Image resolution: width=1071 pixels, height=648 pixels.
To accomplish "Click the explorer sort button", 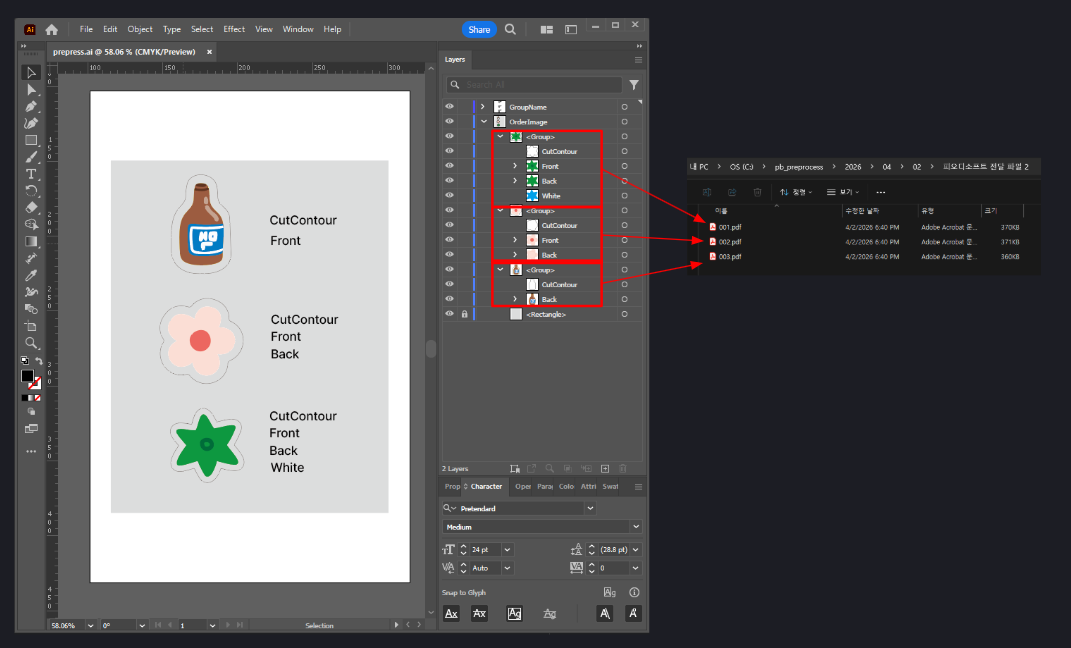I will (796, 192).
